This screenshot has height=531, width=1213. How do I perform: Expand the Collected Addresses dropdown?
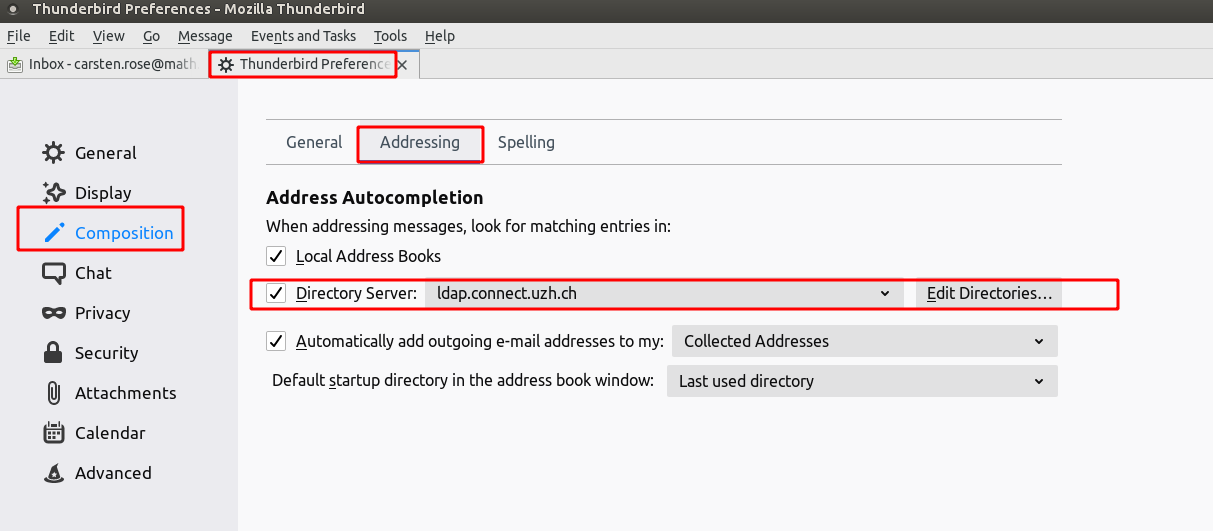click(x=864, y=342)
